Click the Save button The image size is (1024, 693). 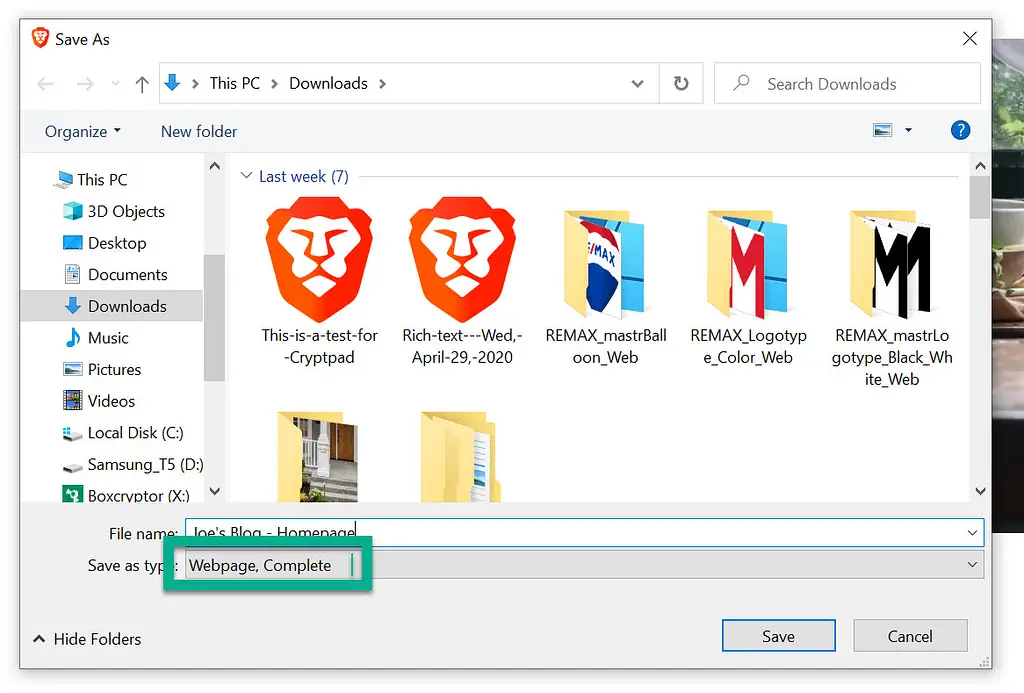pyautogui.click(x=778, y=635)
